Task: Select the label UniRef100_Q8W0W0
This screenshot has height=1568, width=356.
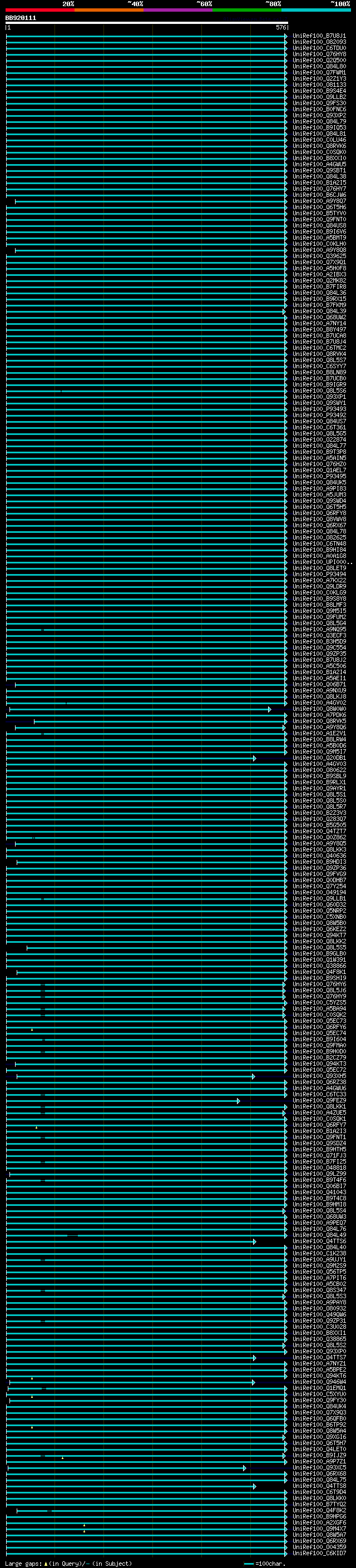Action: (319, 709)
